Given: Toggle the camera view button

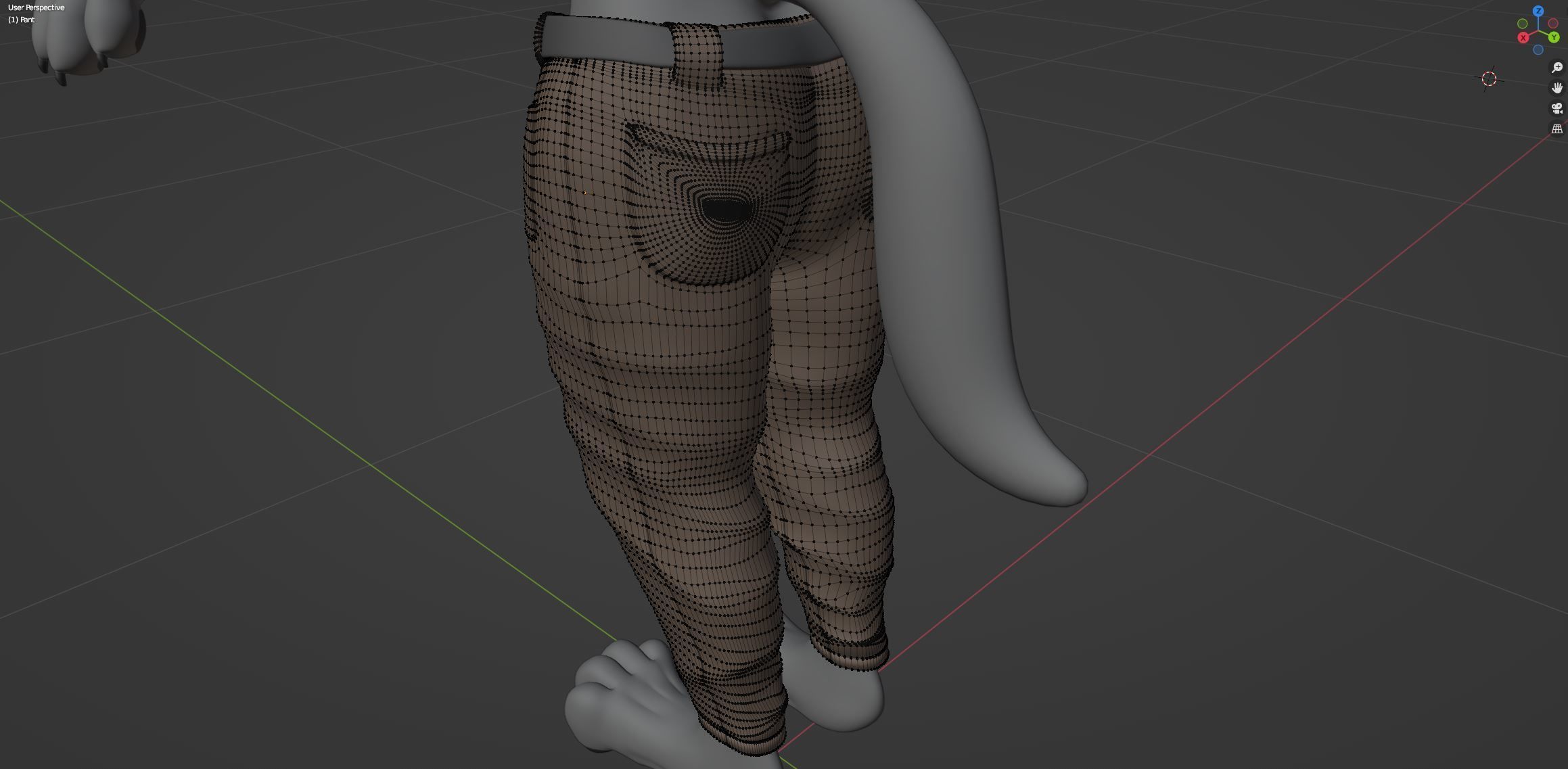Looking at the screenshot, I should [1557, 108].
